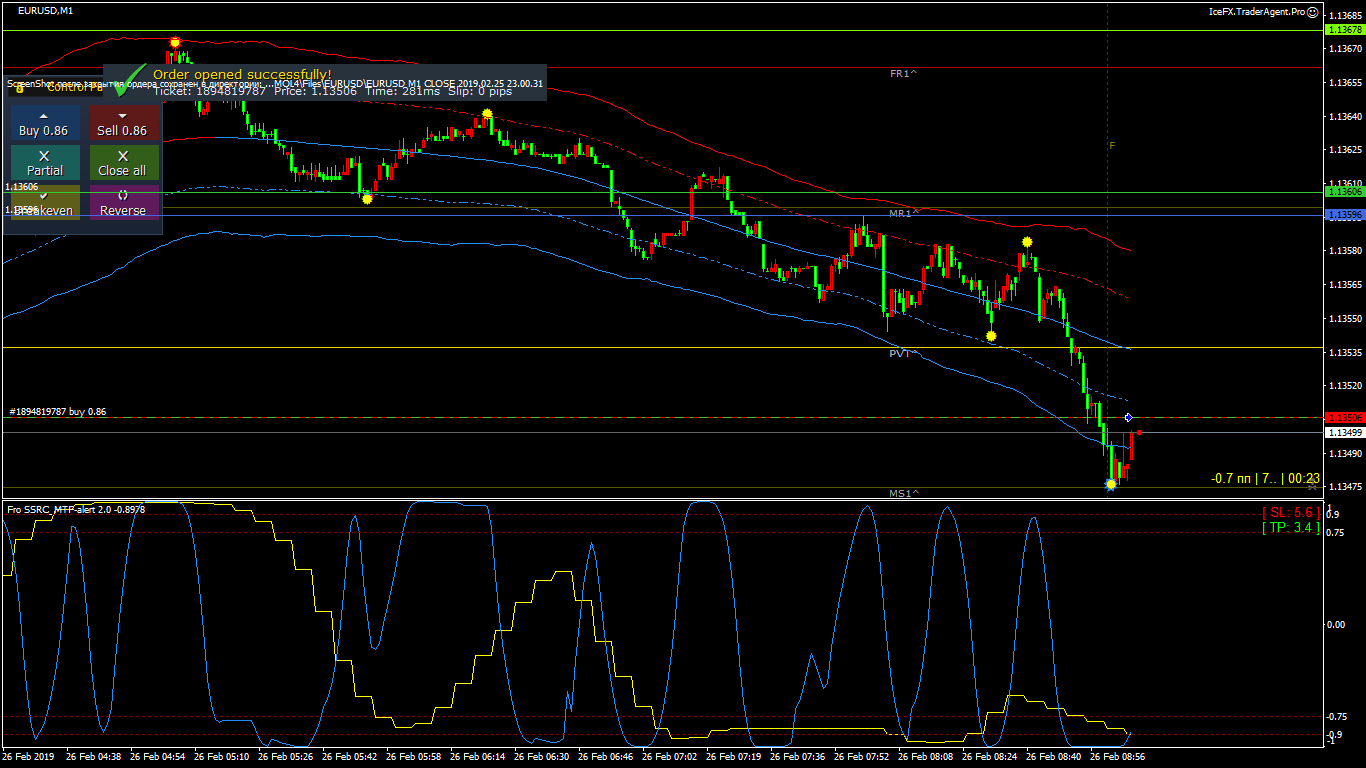
Task: Click the 0.00 level on indicator scale
Action: [x=1335, y=624]
